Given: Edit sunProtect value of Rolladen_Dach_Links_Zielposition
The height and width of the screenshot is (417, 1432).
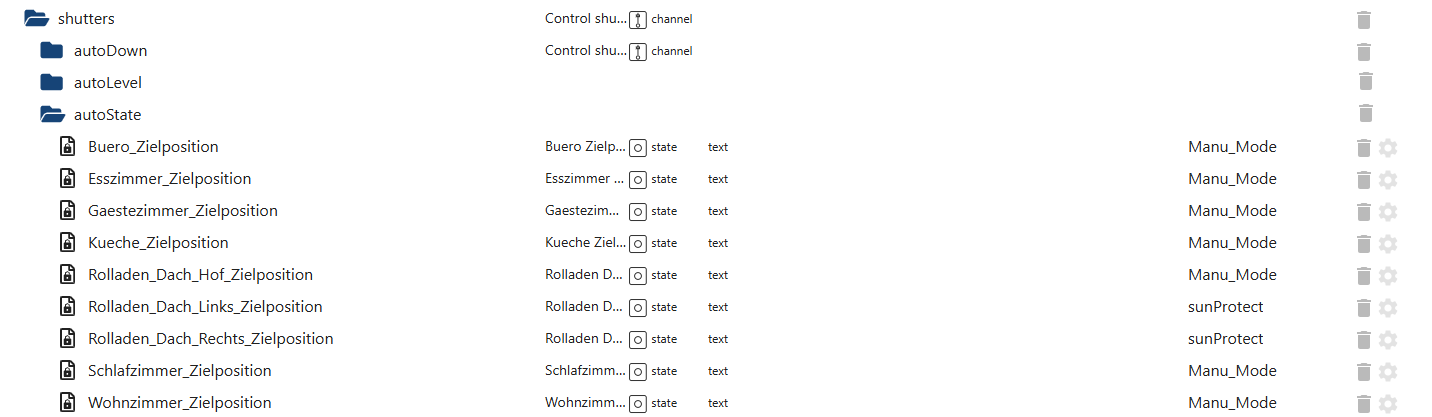Looking at the screenshot, I should (x=1225, y=307).
